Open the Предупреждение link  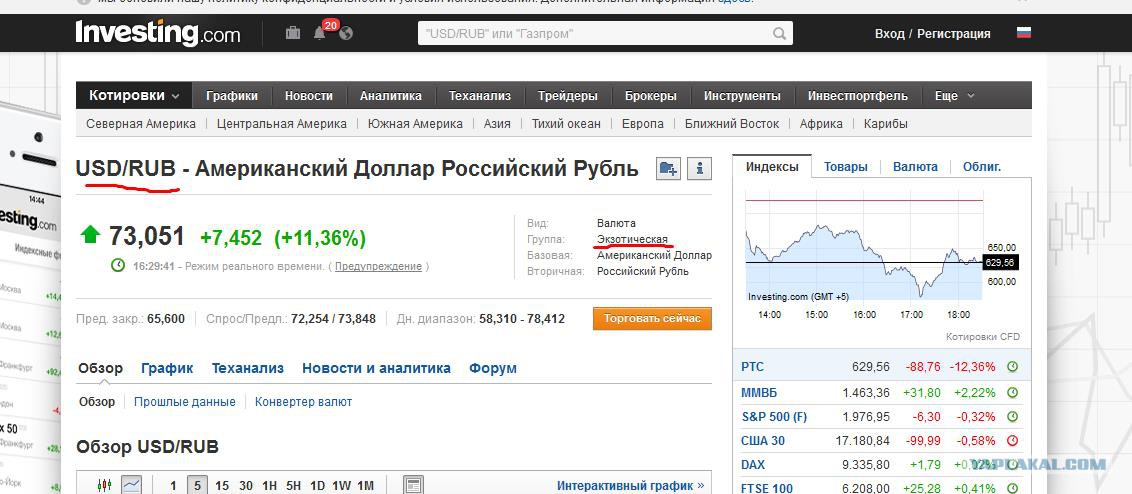[x=378, y=266]
